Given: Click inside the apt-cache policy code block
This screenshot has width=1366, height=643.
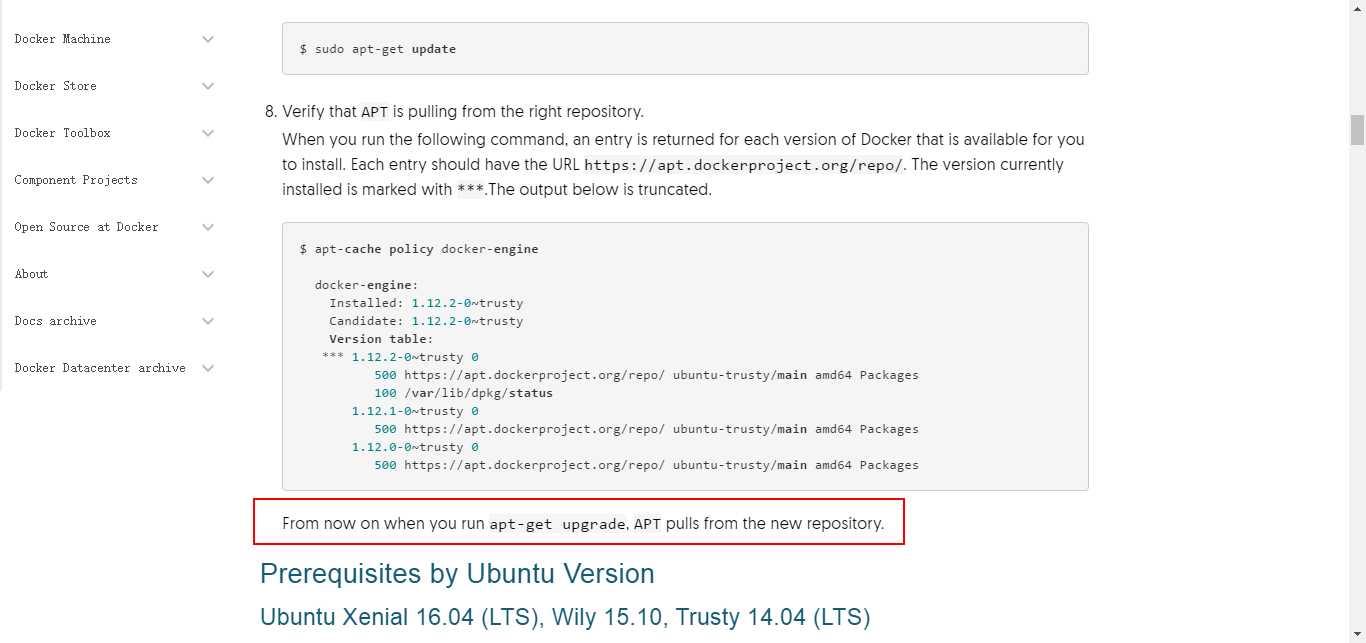Looking at the screenshot, I should [x=685, y=356].
